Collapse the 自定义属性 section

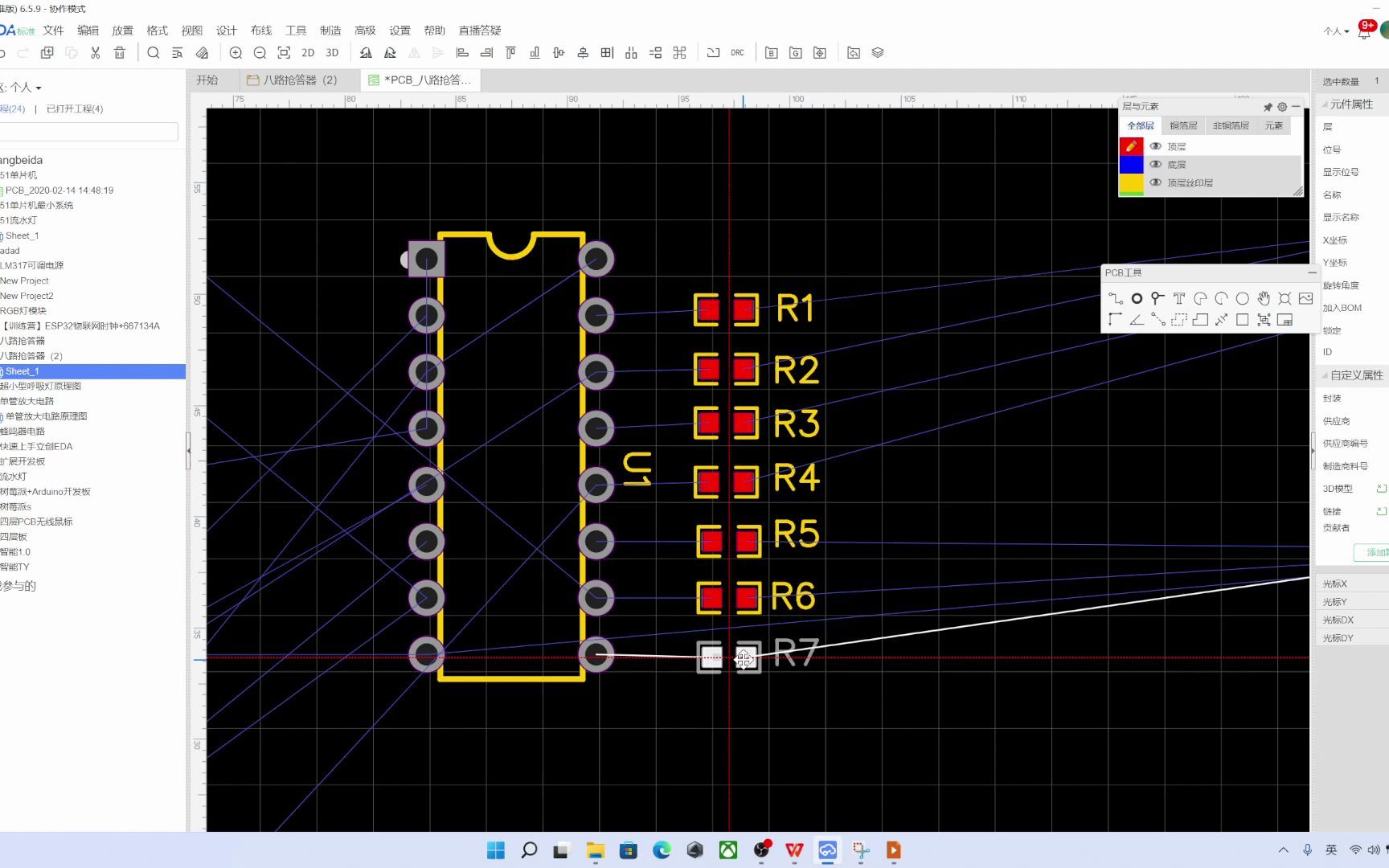click(1324, 375)
